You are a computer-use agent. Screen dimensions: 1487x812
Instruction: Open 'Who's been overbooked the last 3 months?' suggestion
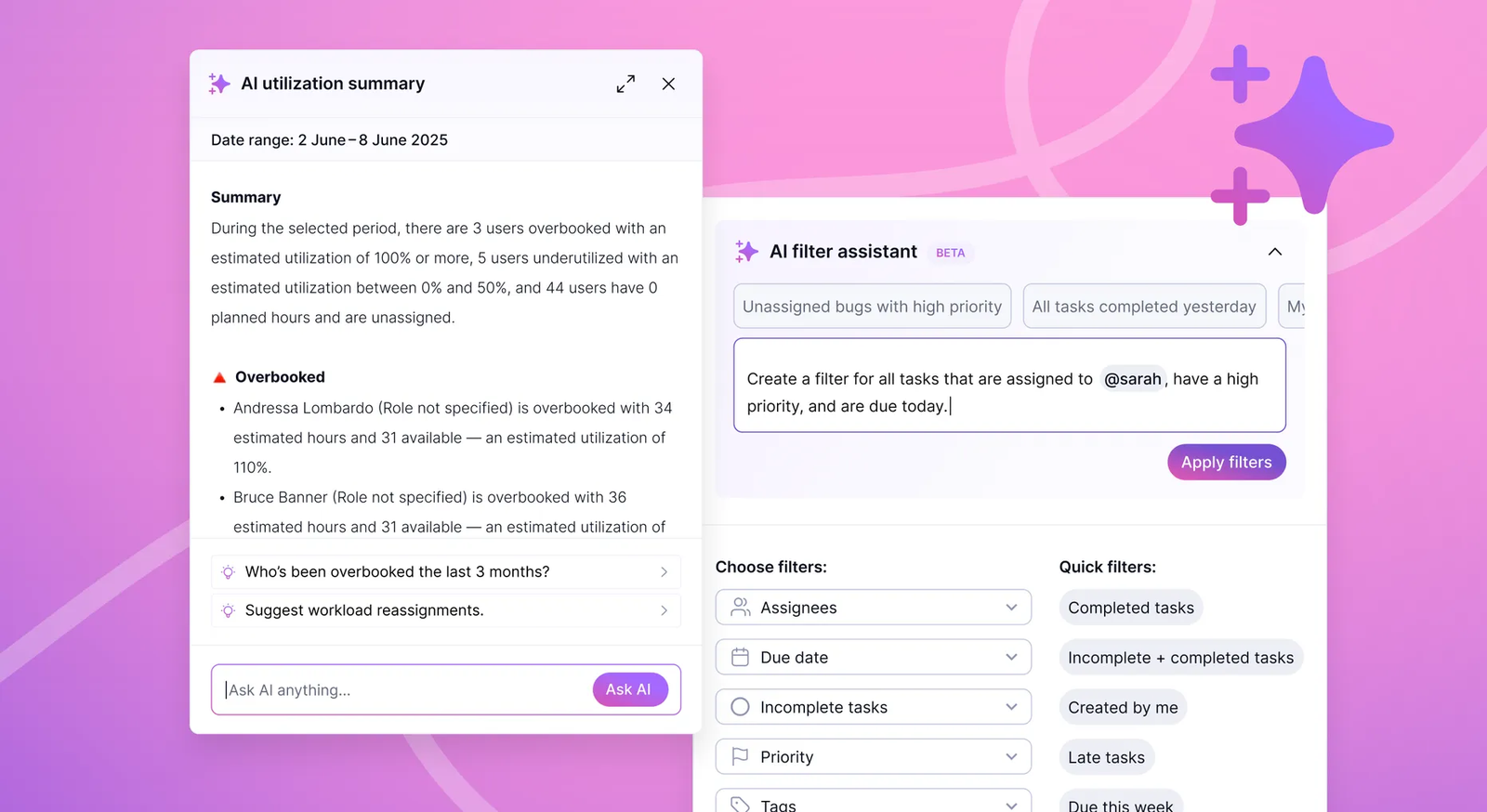pyautogui.click(x=446, y=572)
